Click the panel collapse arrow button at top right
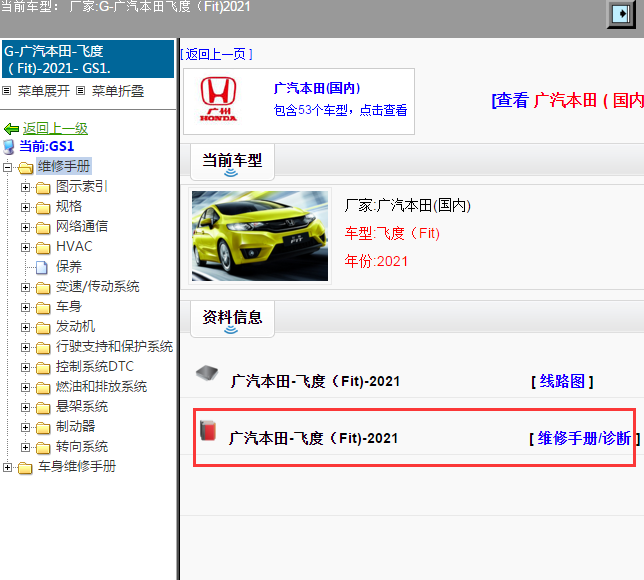The image size is (644, 580). click(x=622, y=14)
